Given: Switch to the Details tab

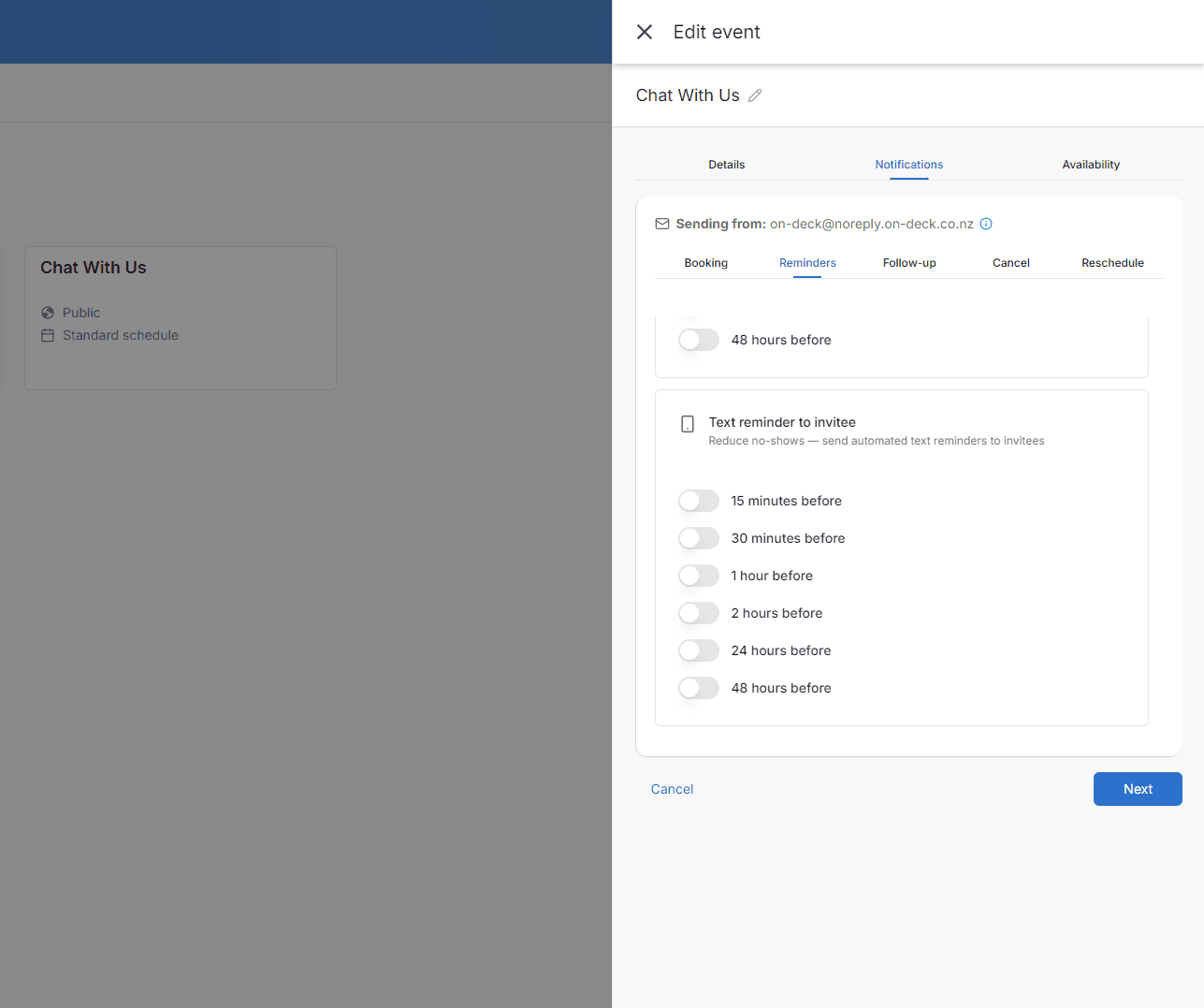Looking at the screenshot, I should 727,164.
